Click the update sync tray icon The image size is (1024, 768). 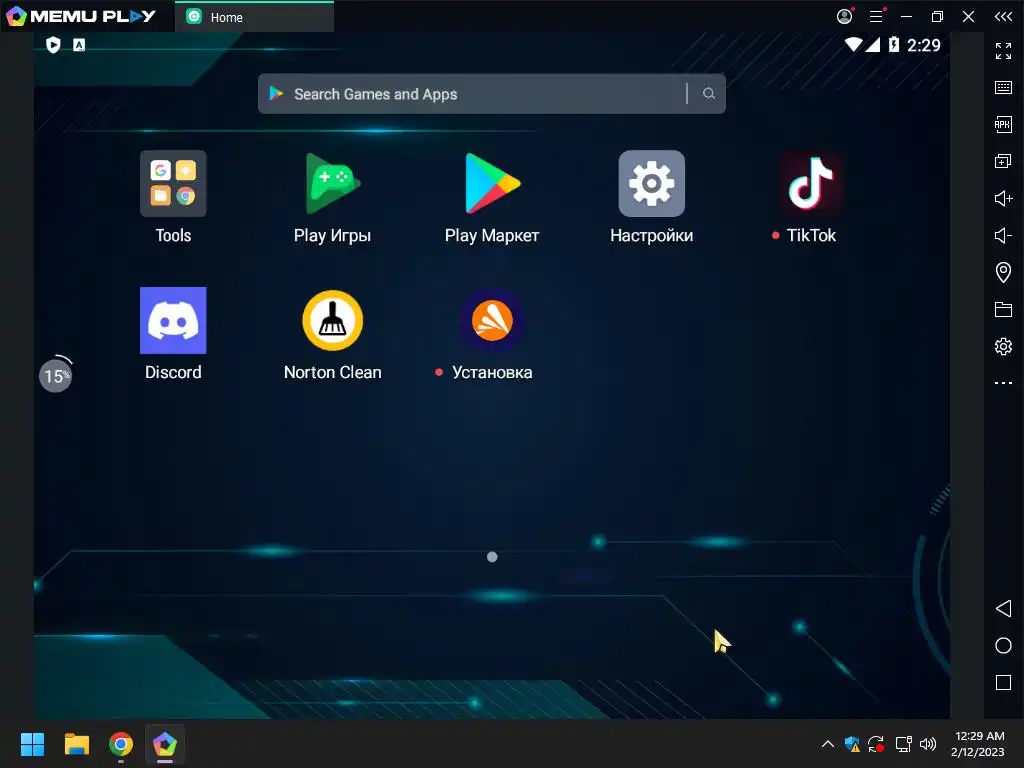pos(876,744)
